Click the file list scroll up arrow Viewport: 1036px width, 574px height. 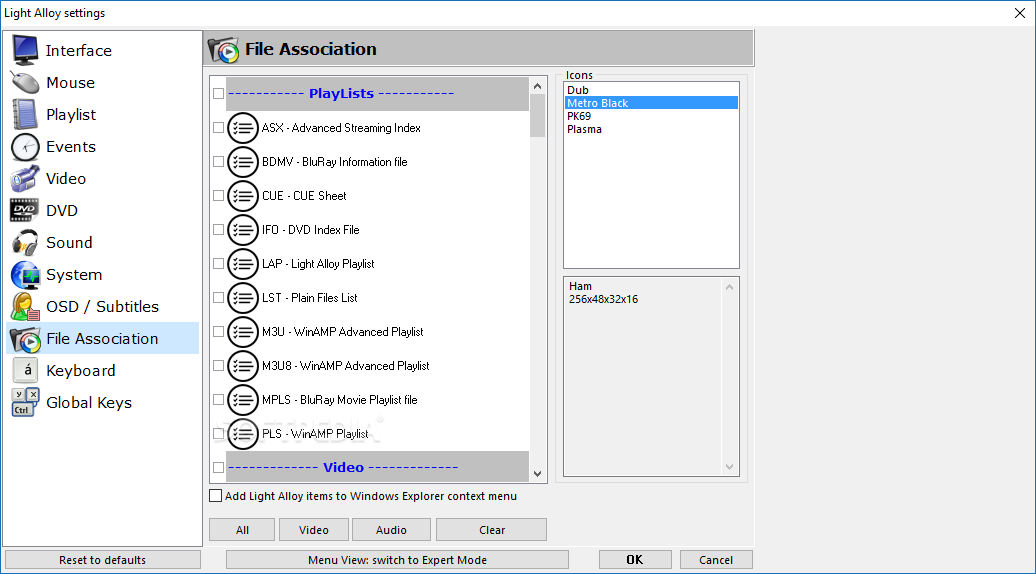point(537,86)
